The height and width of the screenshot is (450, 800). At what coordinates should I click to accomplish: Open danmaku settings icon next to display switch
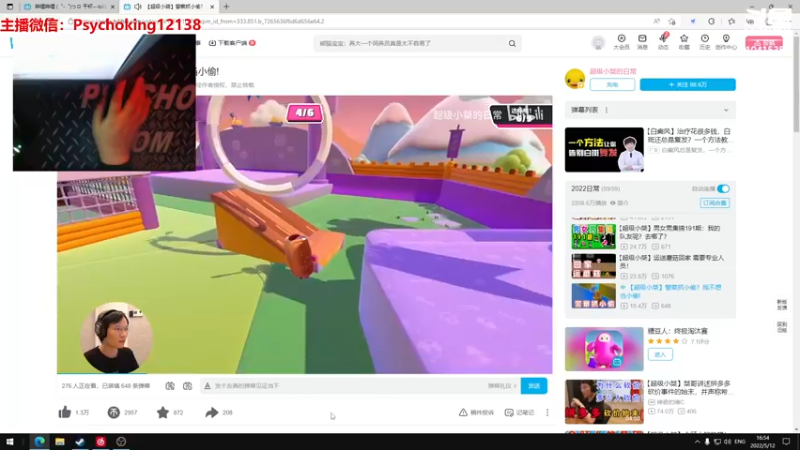187,386
